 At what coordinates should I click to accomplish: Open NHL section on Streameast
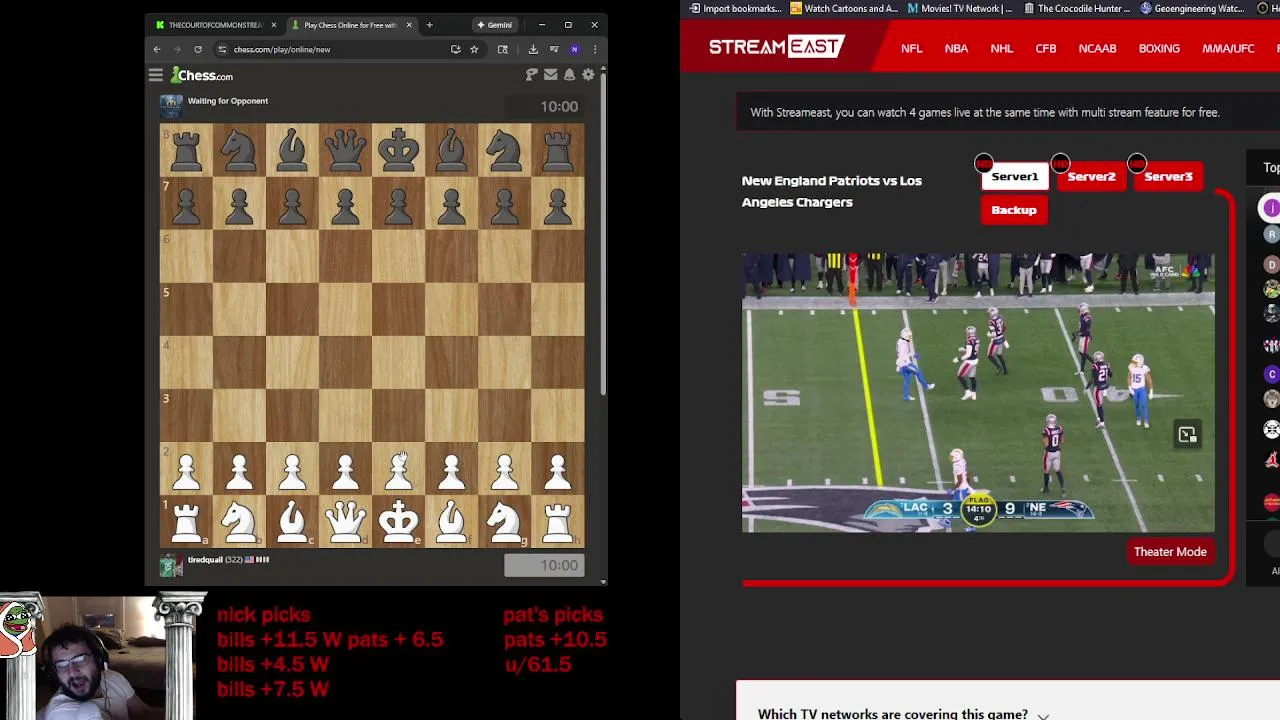tap(1001, 48)
